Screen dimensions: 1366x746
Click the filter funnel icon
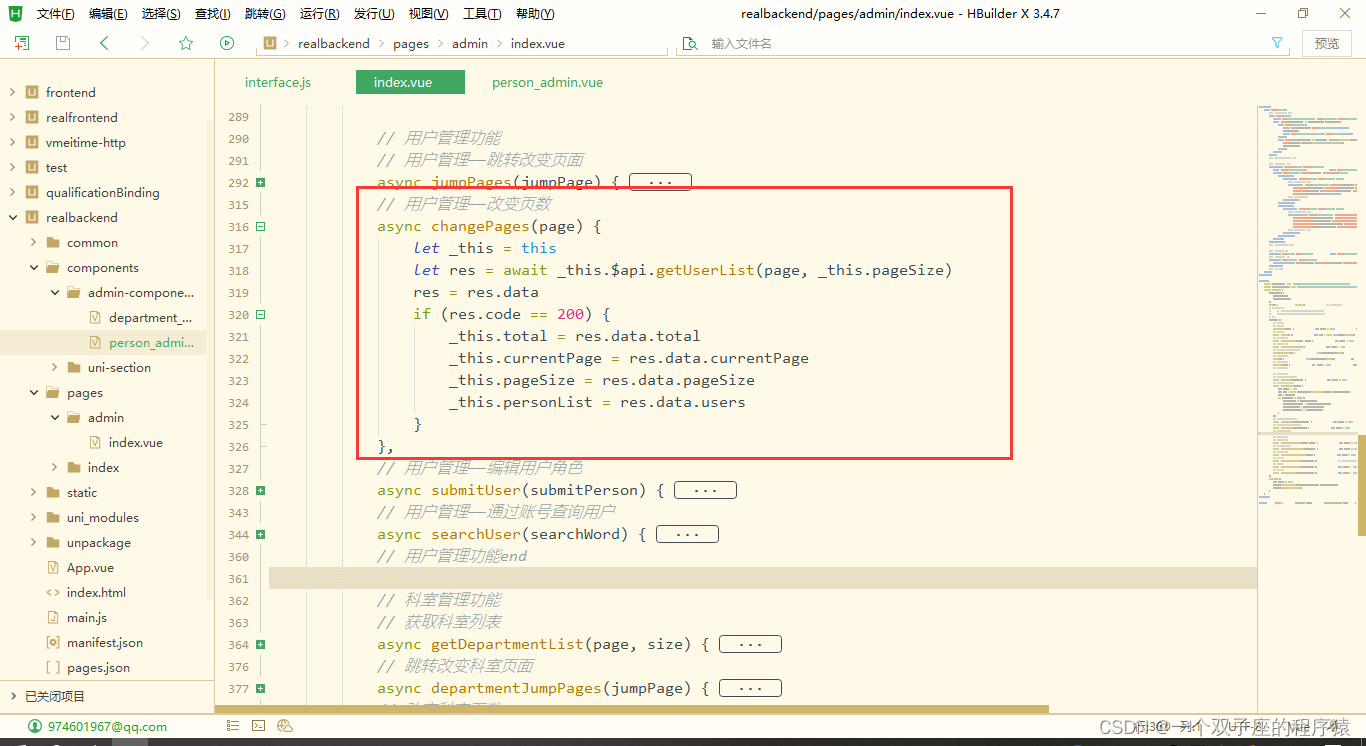pos(1277,43)
